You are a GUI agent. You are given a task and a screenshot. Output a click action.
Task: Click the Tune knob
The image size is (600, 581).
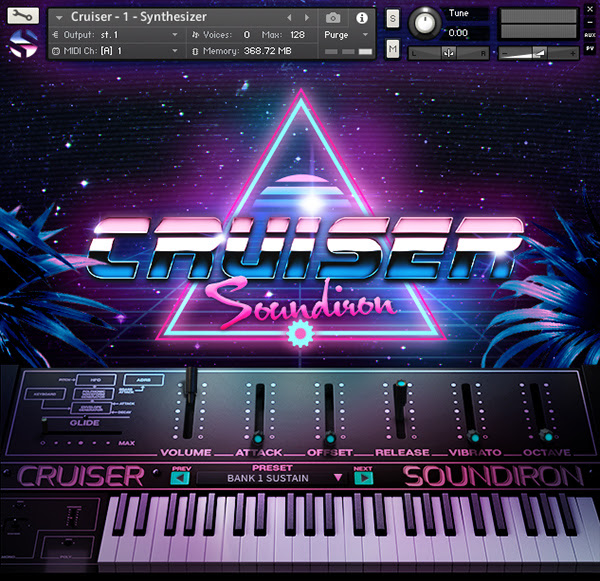424,22
